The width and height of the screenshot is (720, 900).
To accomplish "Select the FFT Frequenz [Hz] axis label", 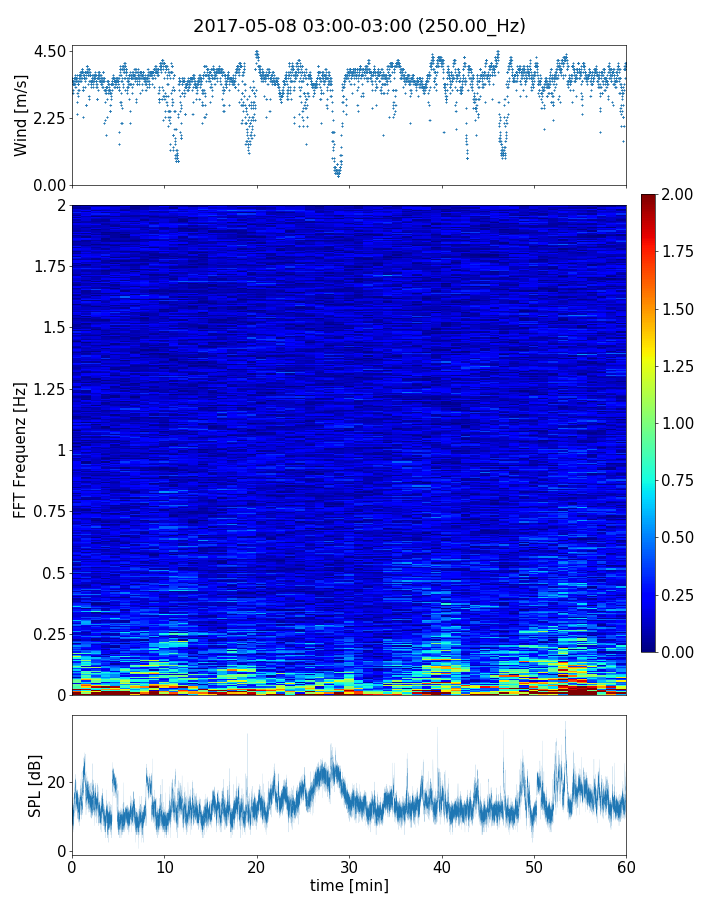I will [x=21, y=450].
